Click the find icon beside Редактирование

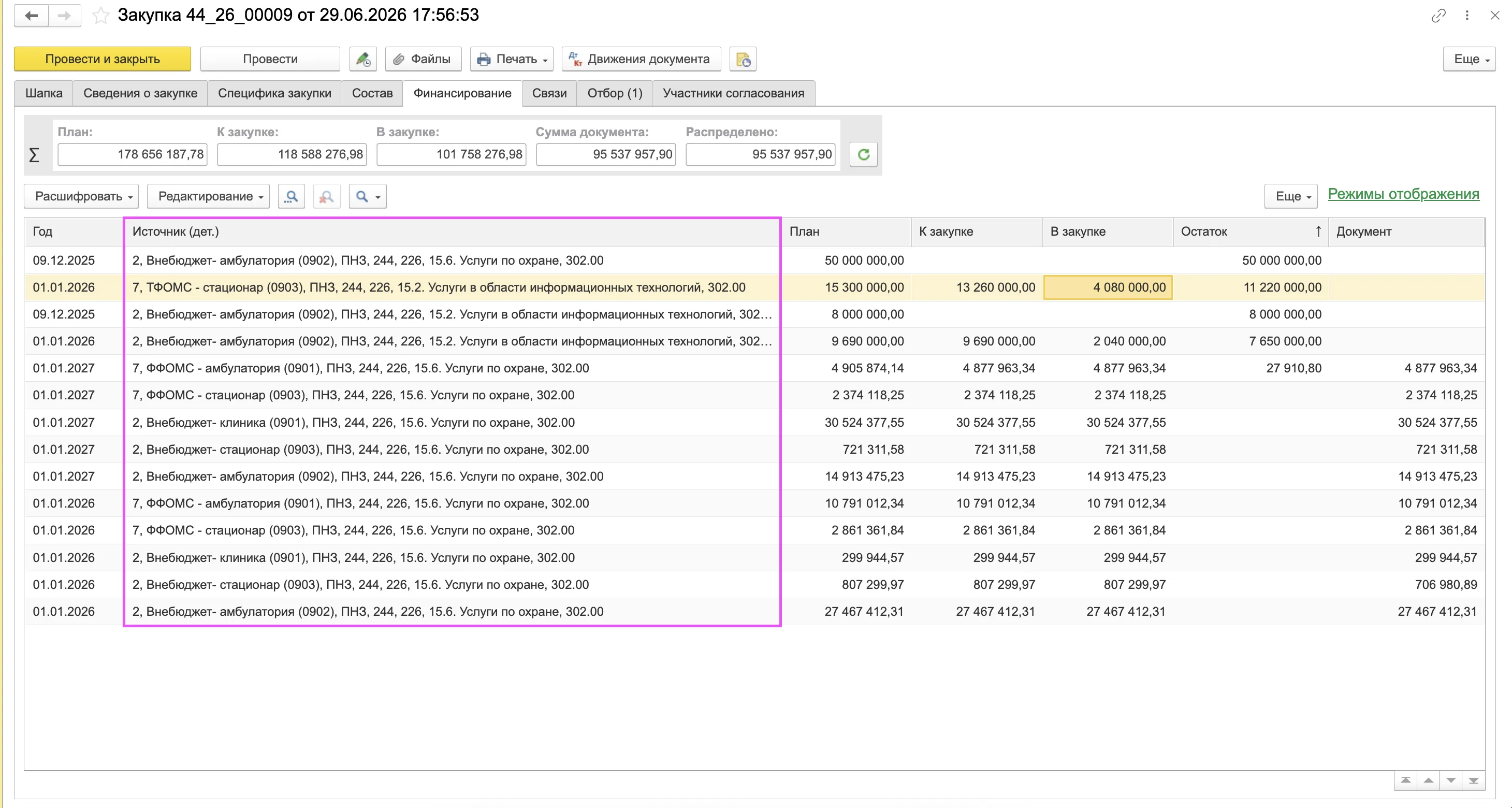pyautogui.click(x=291, y=196)
